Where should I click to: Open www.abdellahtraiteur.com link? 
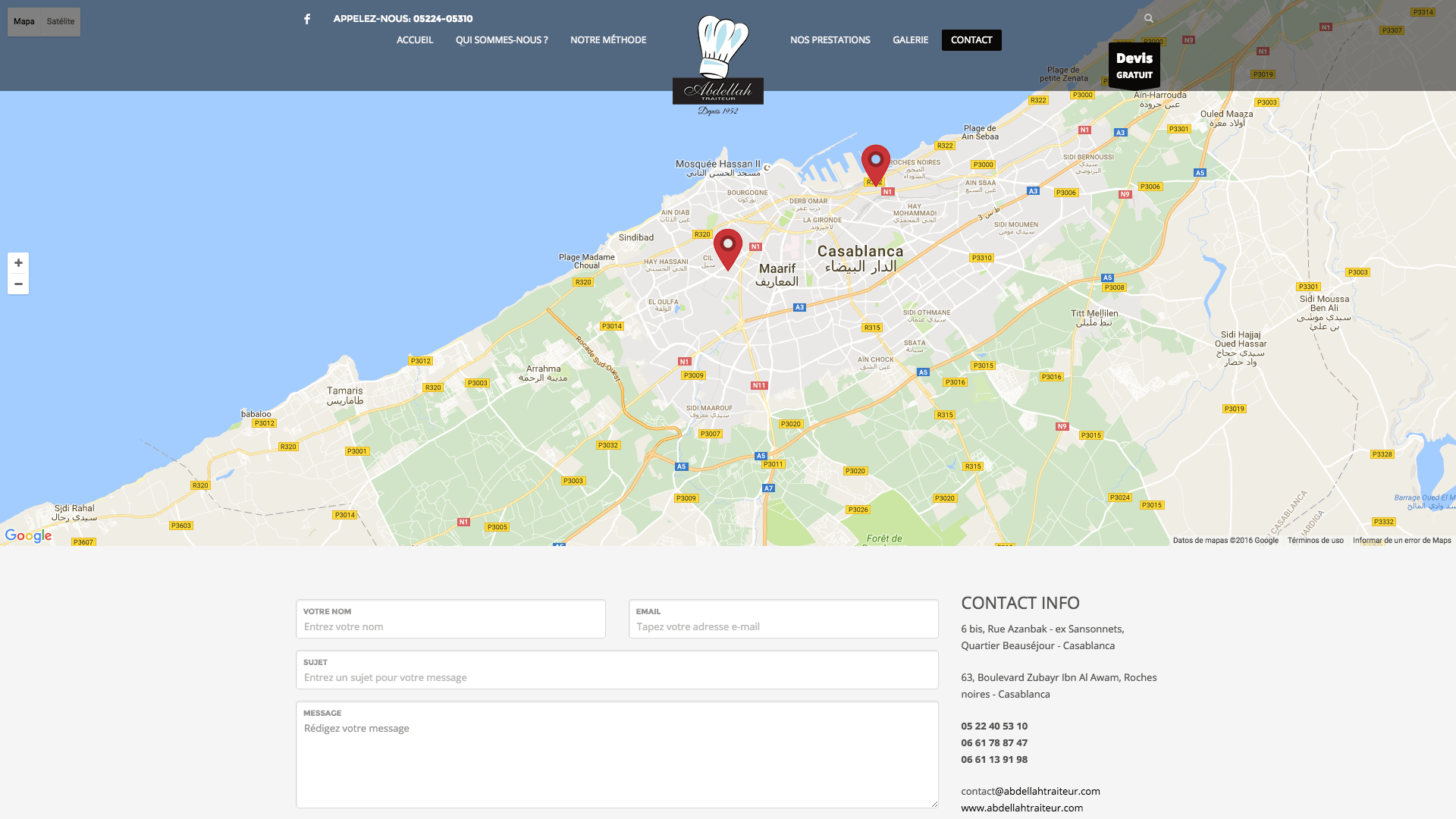pyautogui.click(x=1021, y=808)
